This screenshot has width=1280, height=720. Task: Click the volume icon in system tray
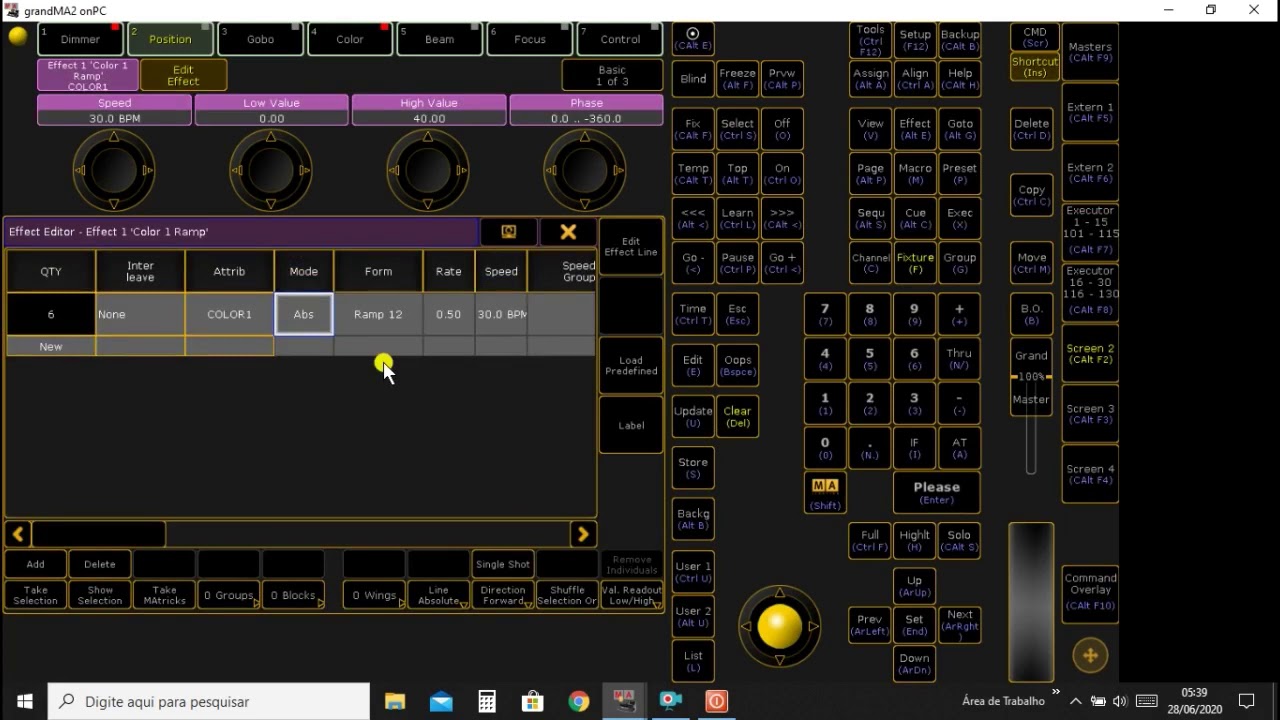point(1119,701)
